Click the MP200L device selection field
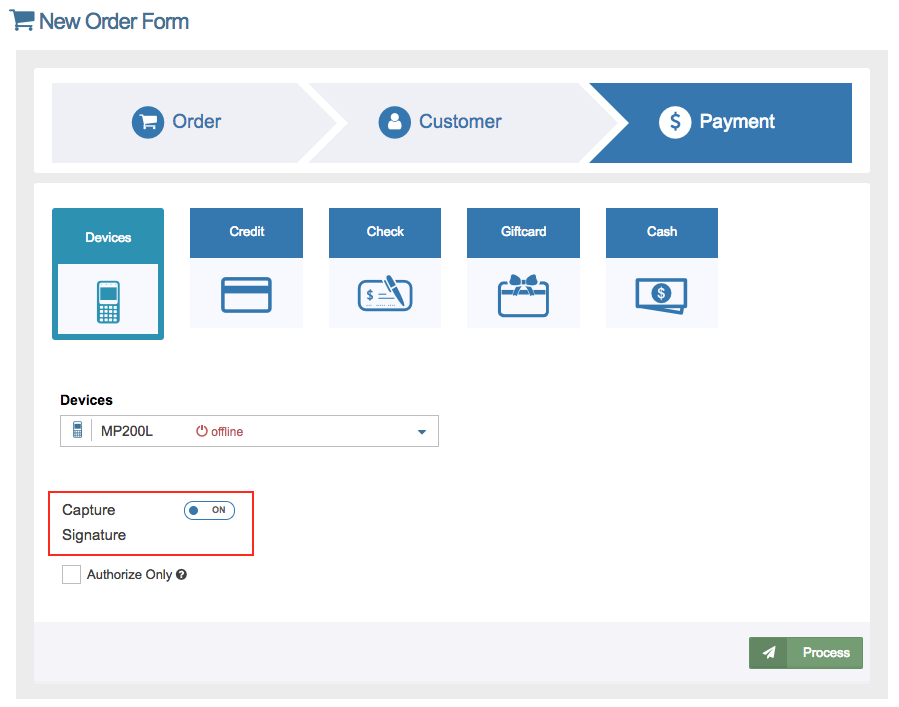899x707 pixels. tap(249, 431)
